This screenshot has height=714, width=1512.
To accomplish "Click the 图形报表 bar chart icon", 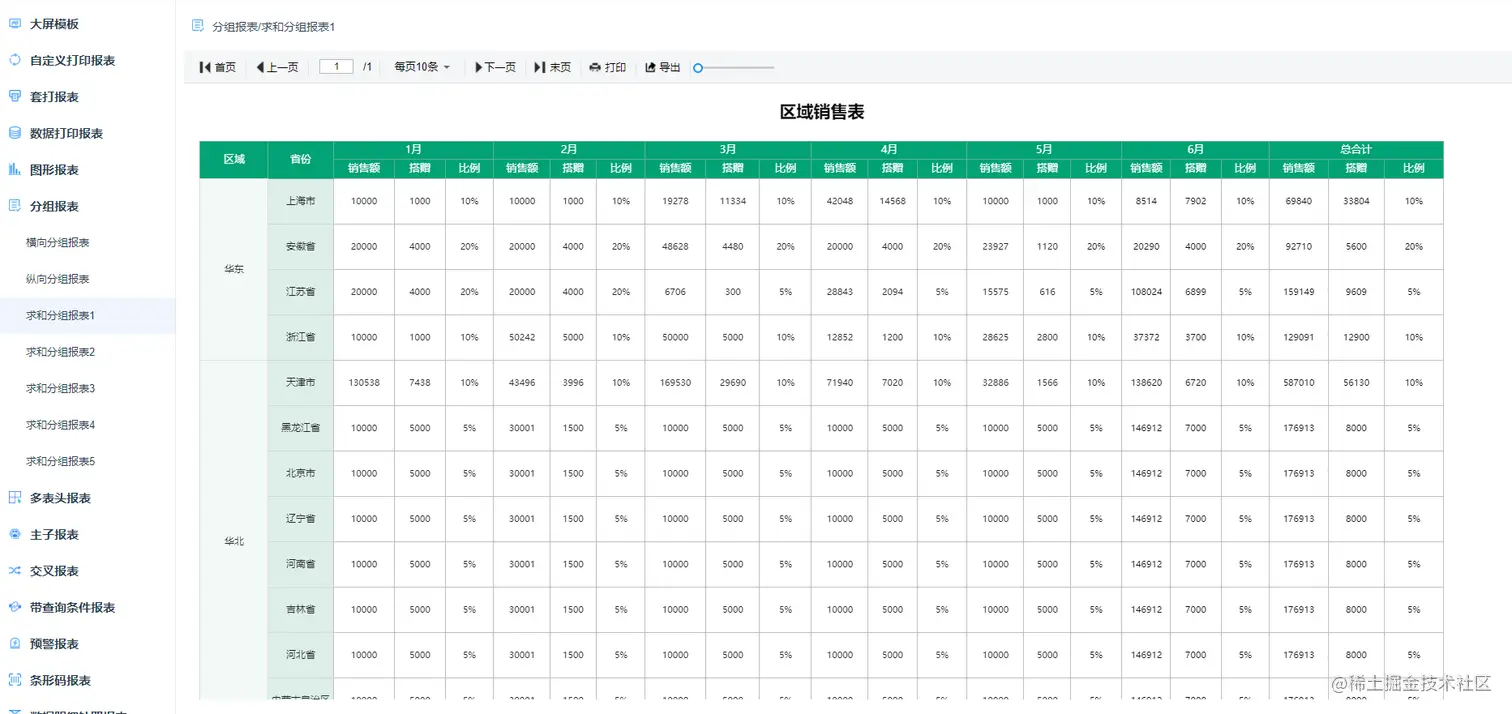I will coord(15,169).
